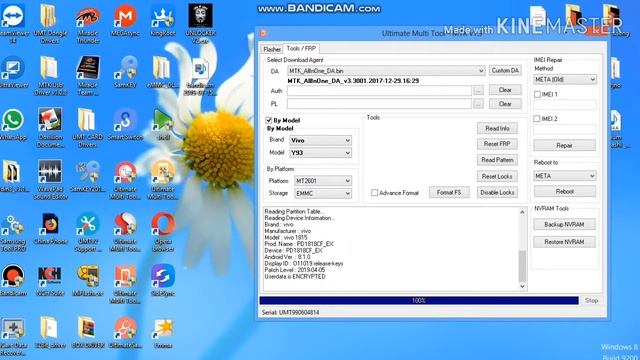Click the Backup NVRAM button

[x=564, y=224]
